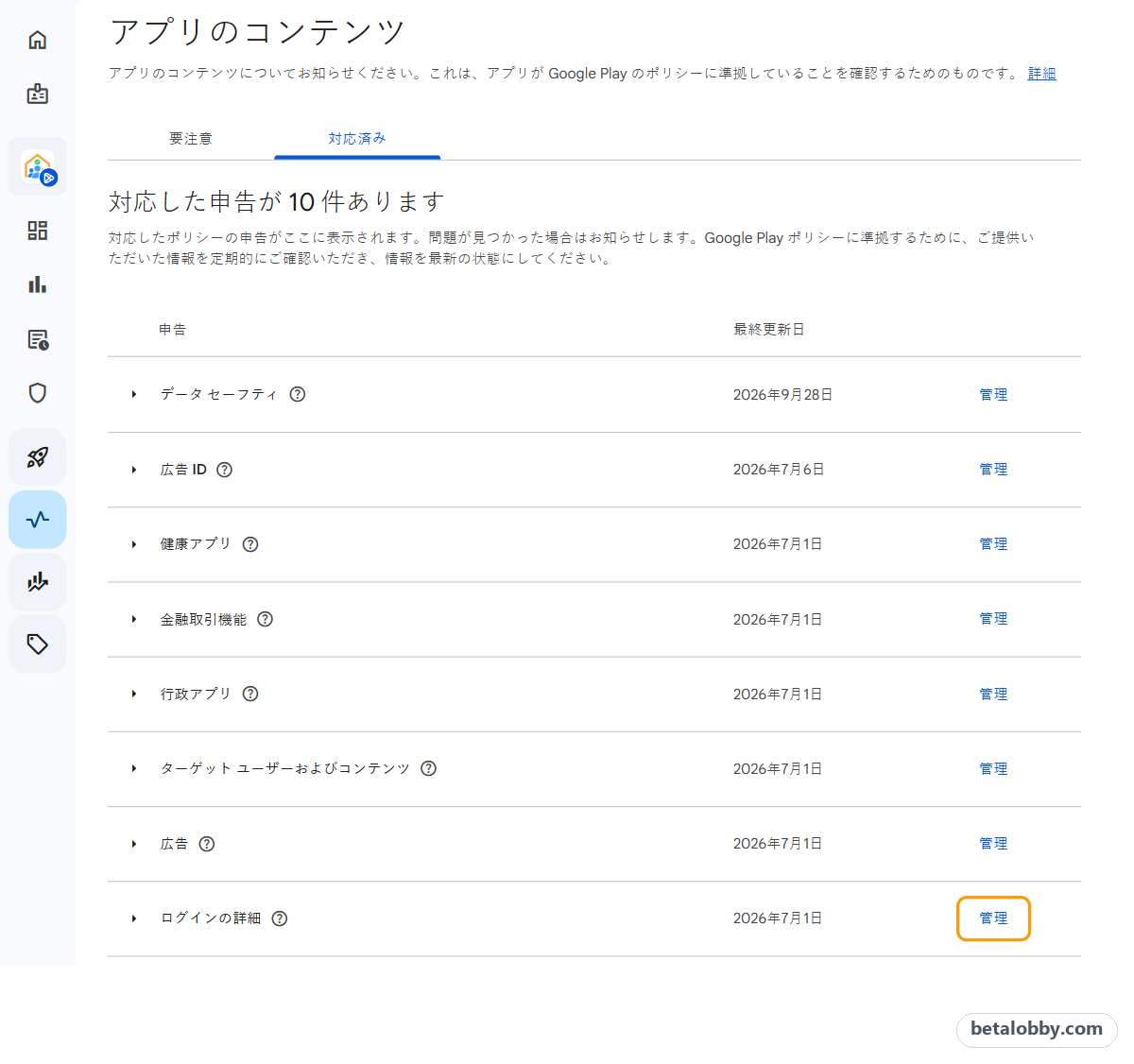Click help icon next to 金融取引機能
Image resolution: width=1134 pixels, height=1064 pixels.
[x=266, y=619]
